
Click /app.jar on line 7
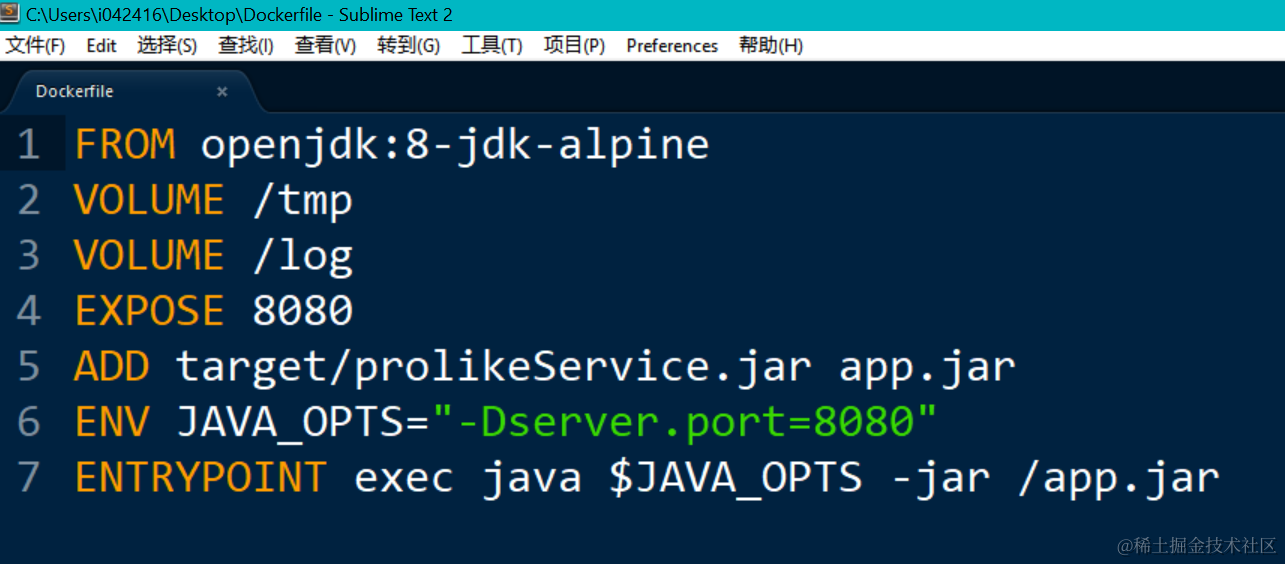click(x=1119, y=479)
